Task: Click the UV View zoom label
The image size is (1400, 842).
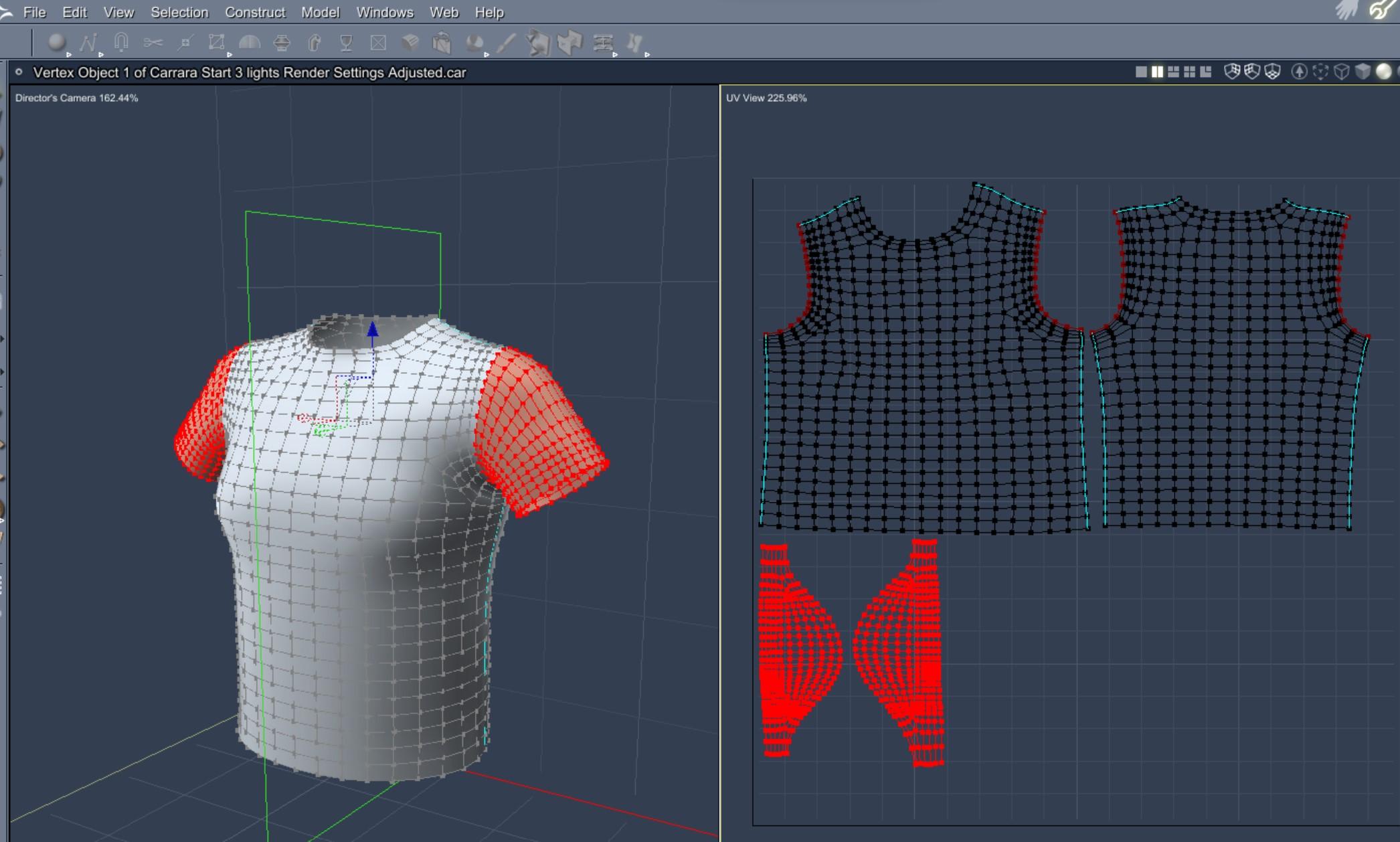Action: click(766, 98)
